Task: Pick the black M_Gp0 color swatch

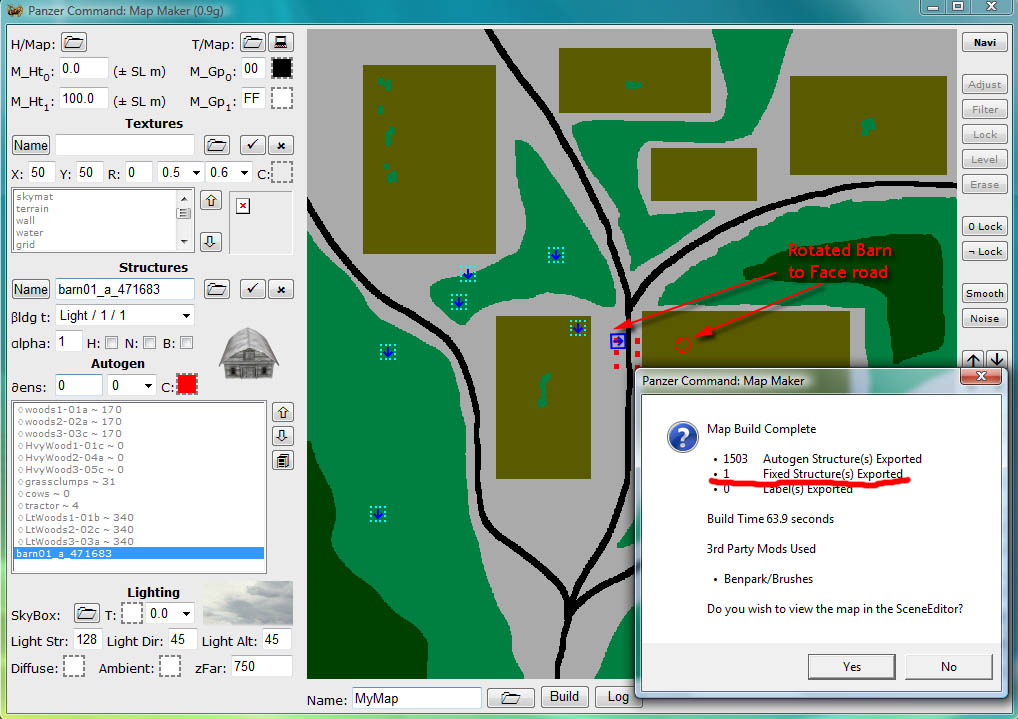Action: click(282, 68)
